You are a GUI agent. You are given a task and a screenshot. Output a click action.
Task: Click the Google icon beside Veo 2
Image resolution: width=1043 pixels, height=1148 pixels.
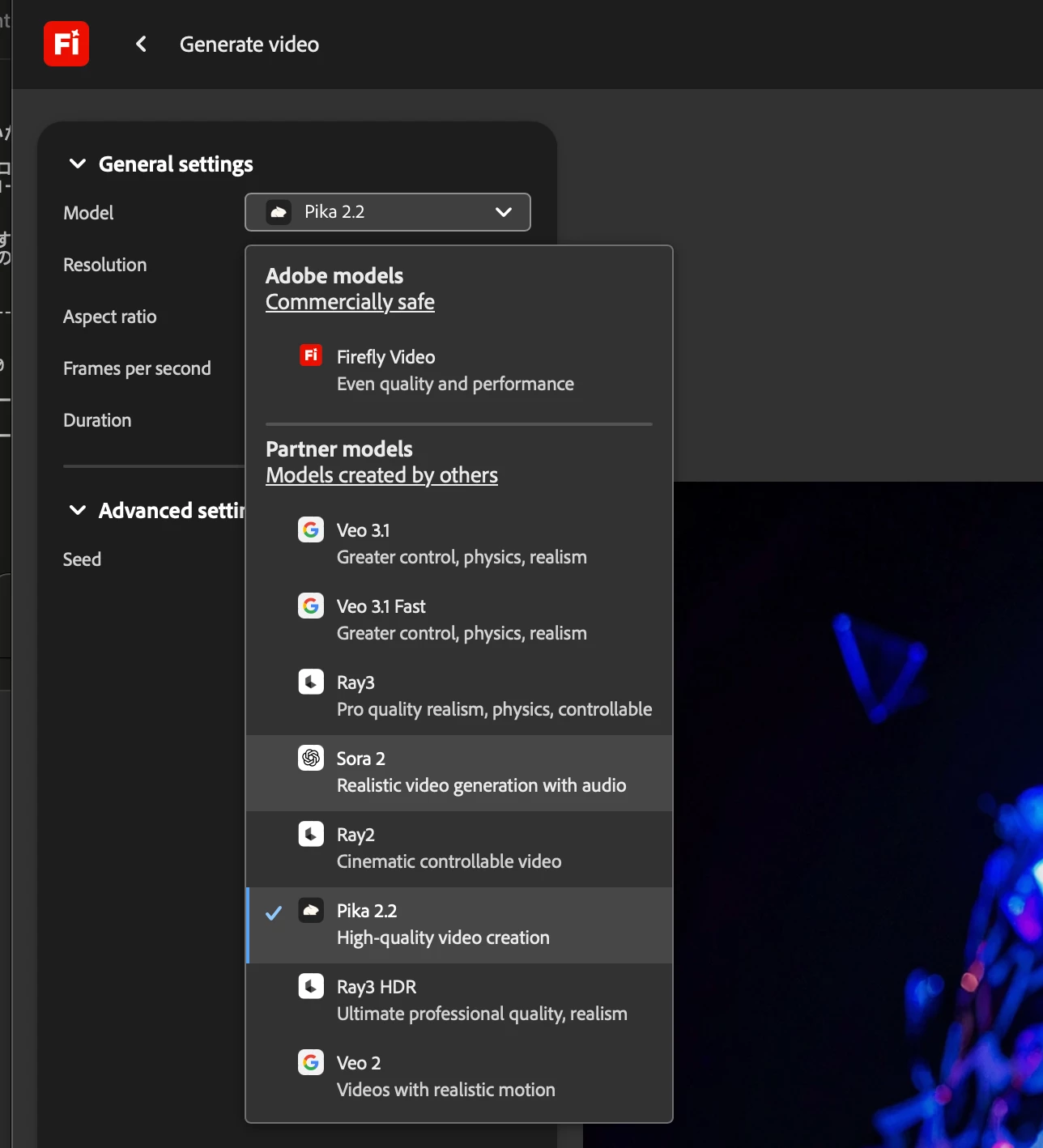pos(311,1062)
